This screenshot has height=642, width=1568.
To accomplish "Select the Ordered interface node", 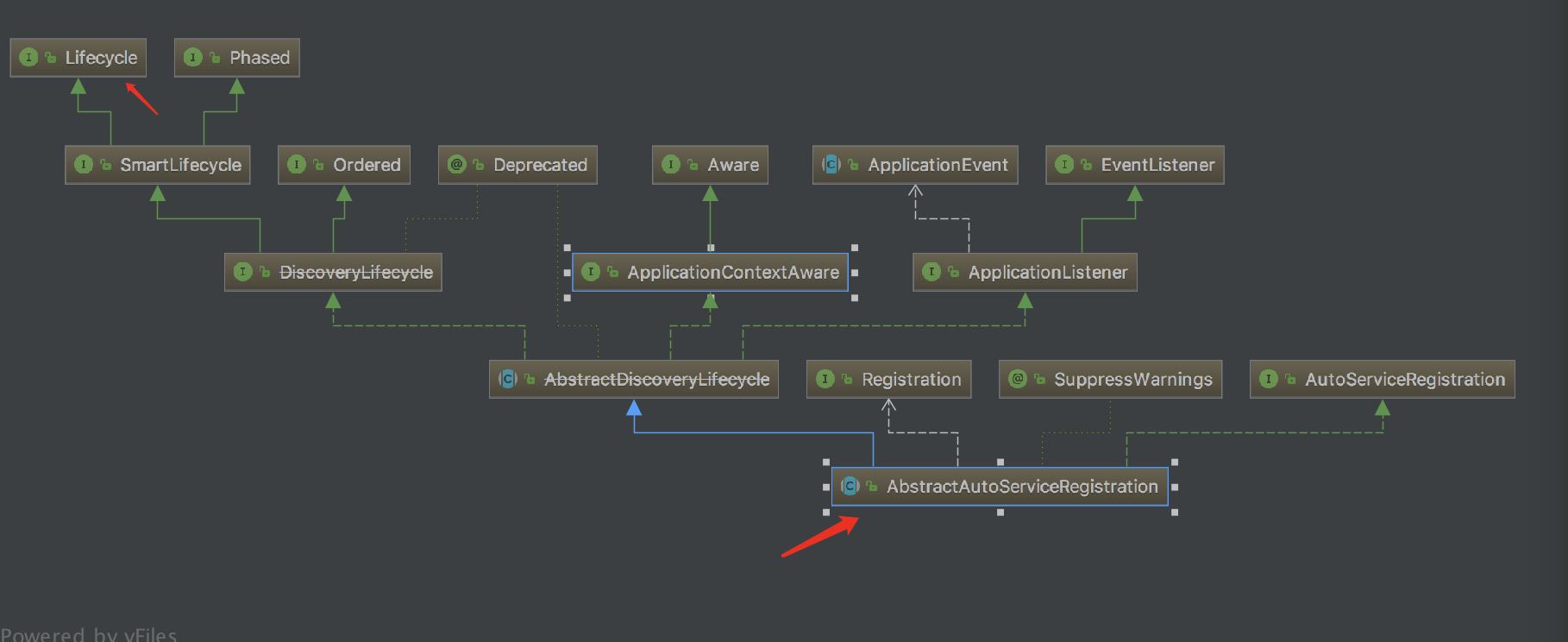I will [x=344, y=165].
